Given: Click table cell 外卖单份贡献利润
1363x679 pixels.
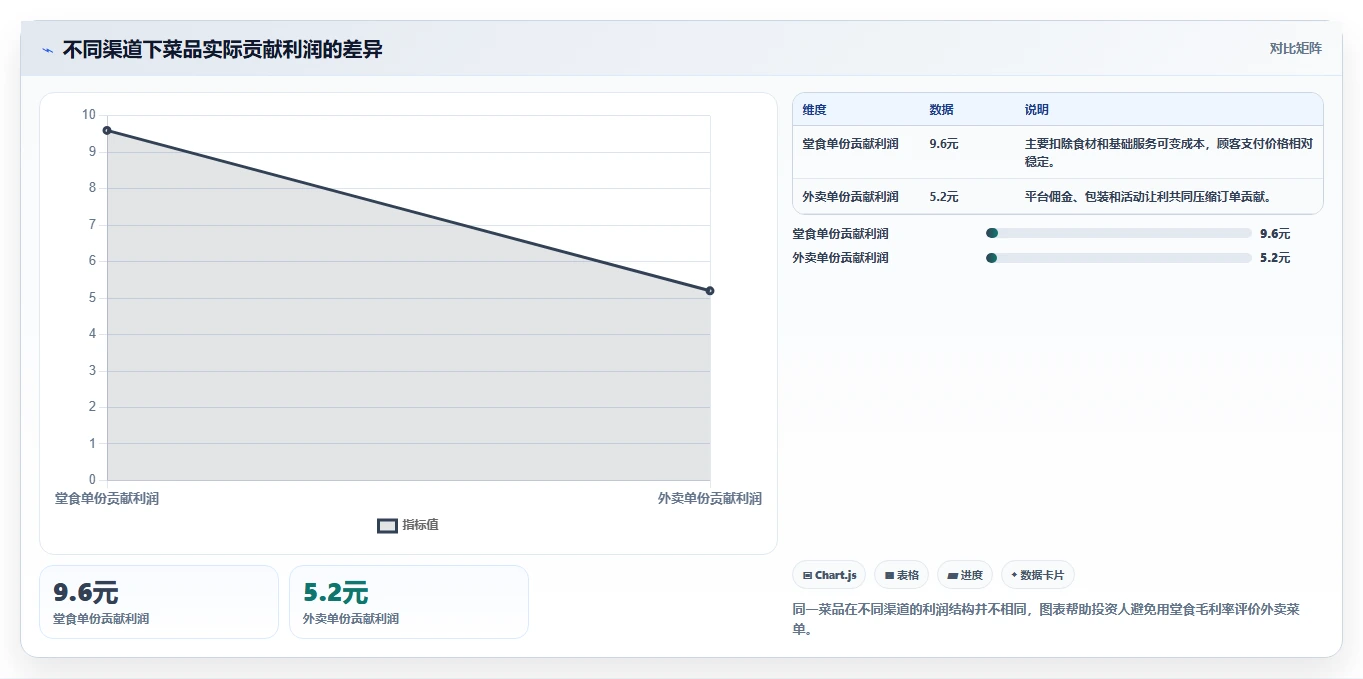Looking at the screenshot, I should pos(851,197).
